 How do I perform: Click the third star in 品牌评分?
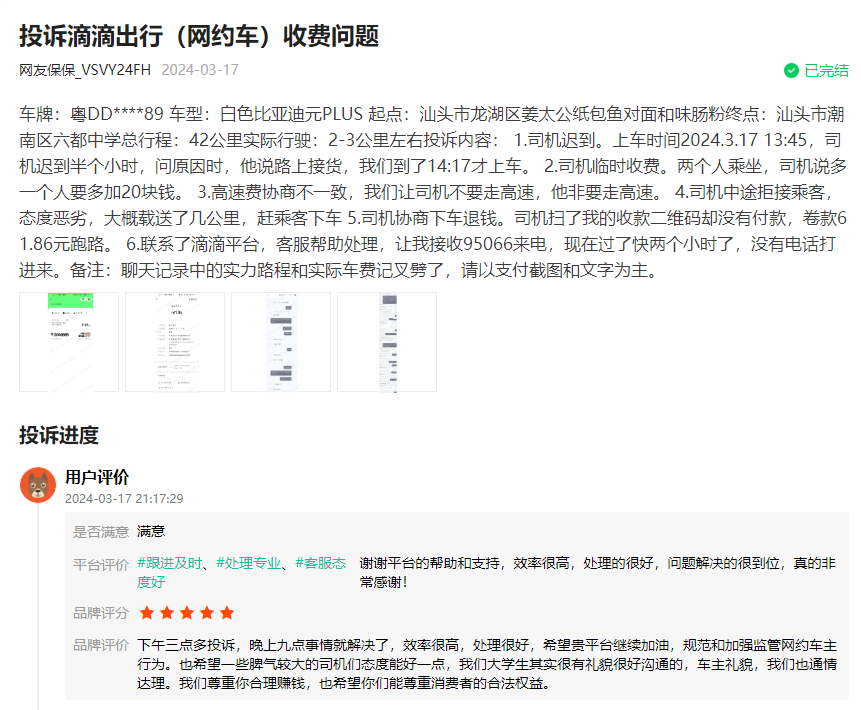pyautogui.click(x=187, y=613)
